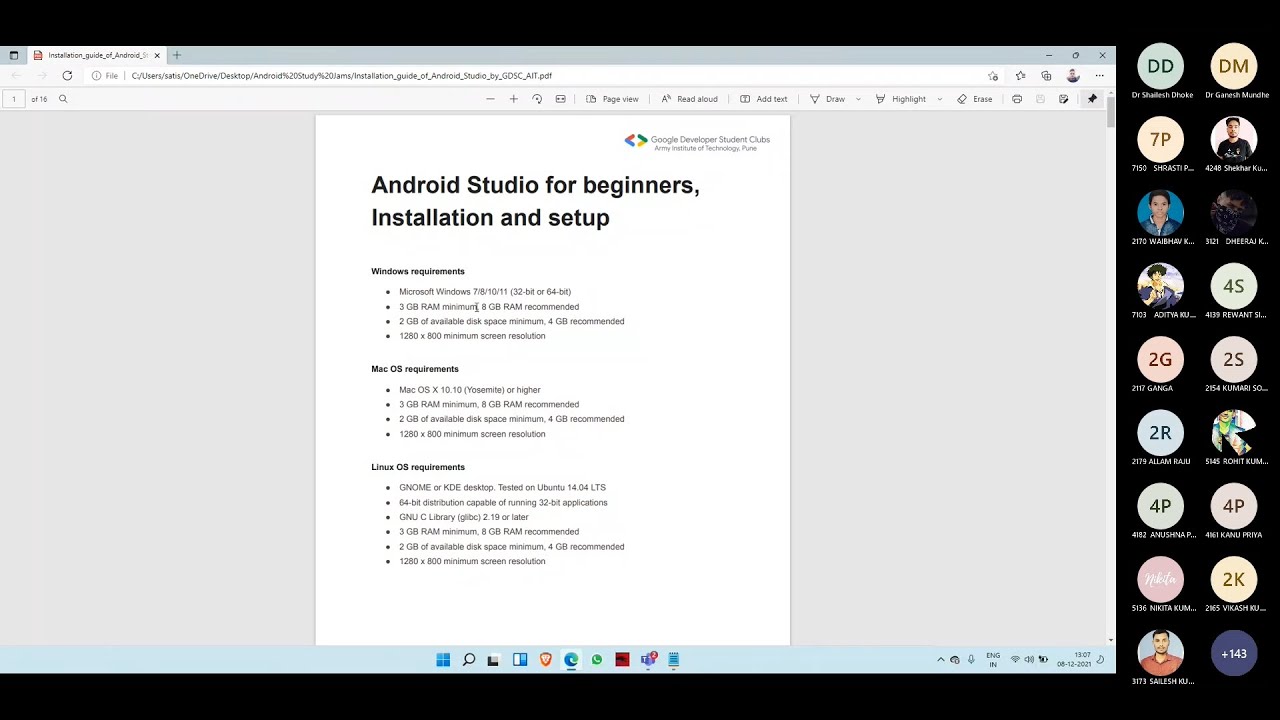Open Edge Collections panel
Viewport: 1280px width, 720px height.
(1046, 76)
